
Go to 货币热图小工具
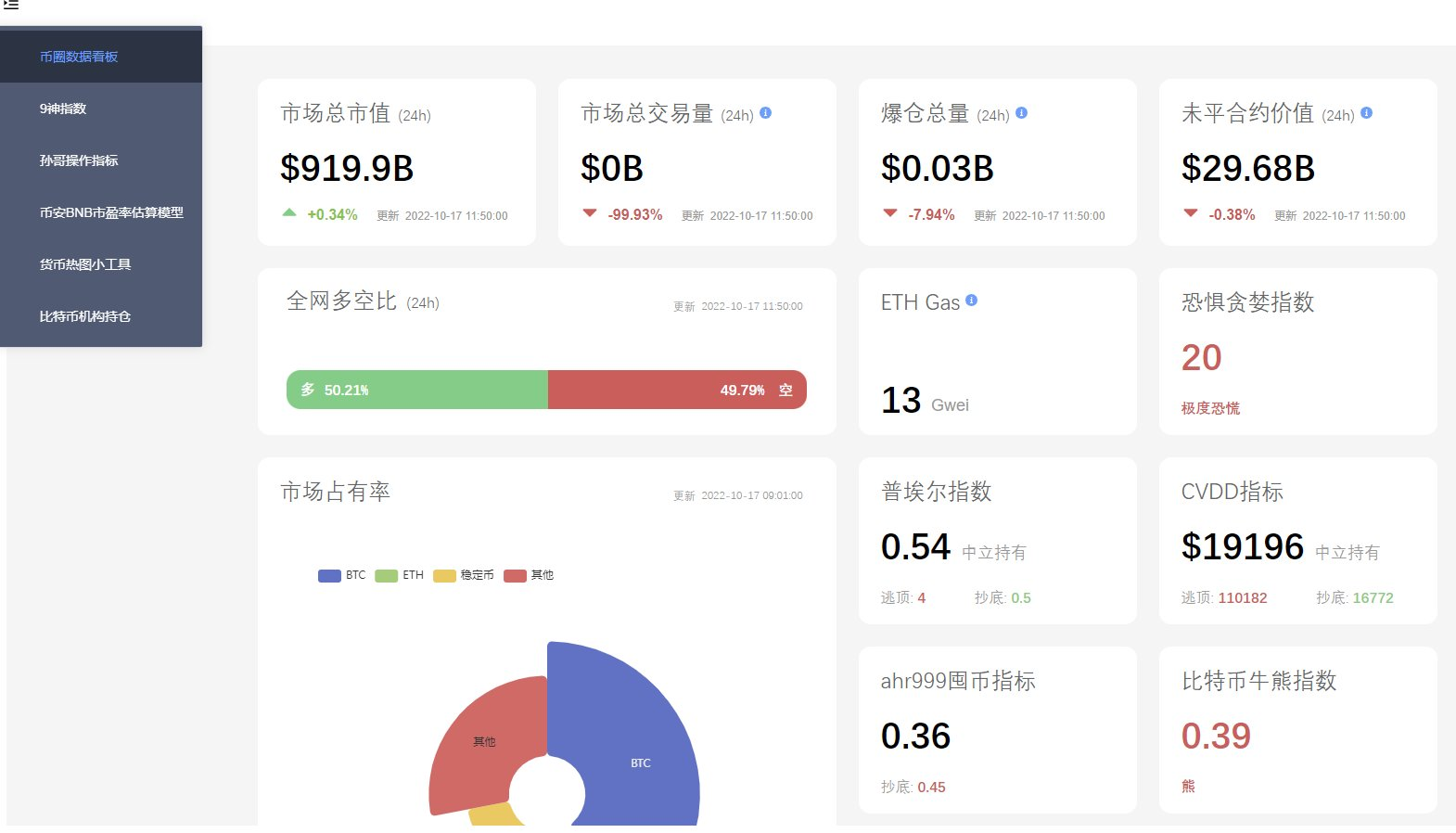[85, 264]
